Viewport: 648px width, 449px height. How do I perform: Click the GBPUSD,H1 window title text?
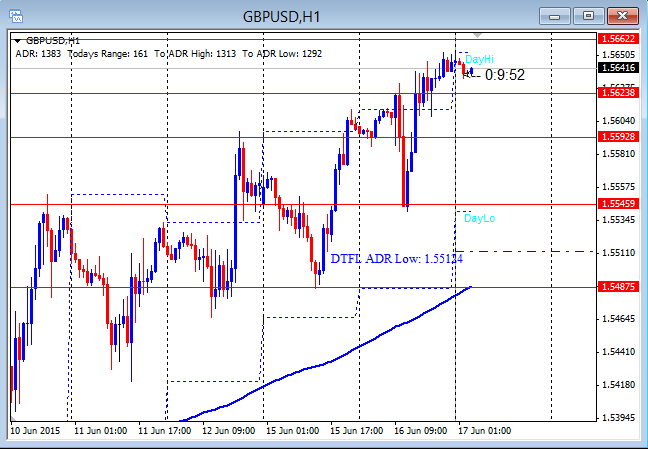click(x=281, y=17)
